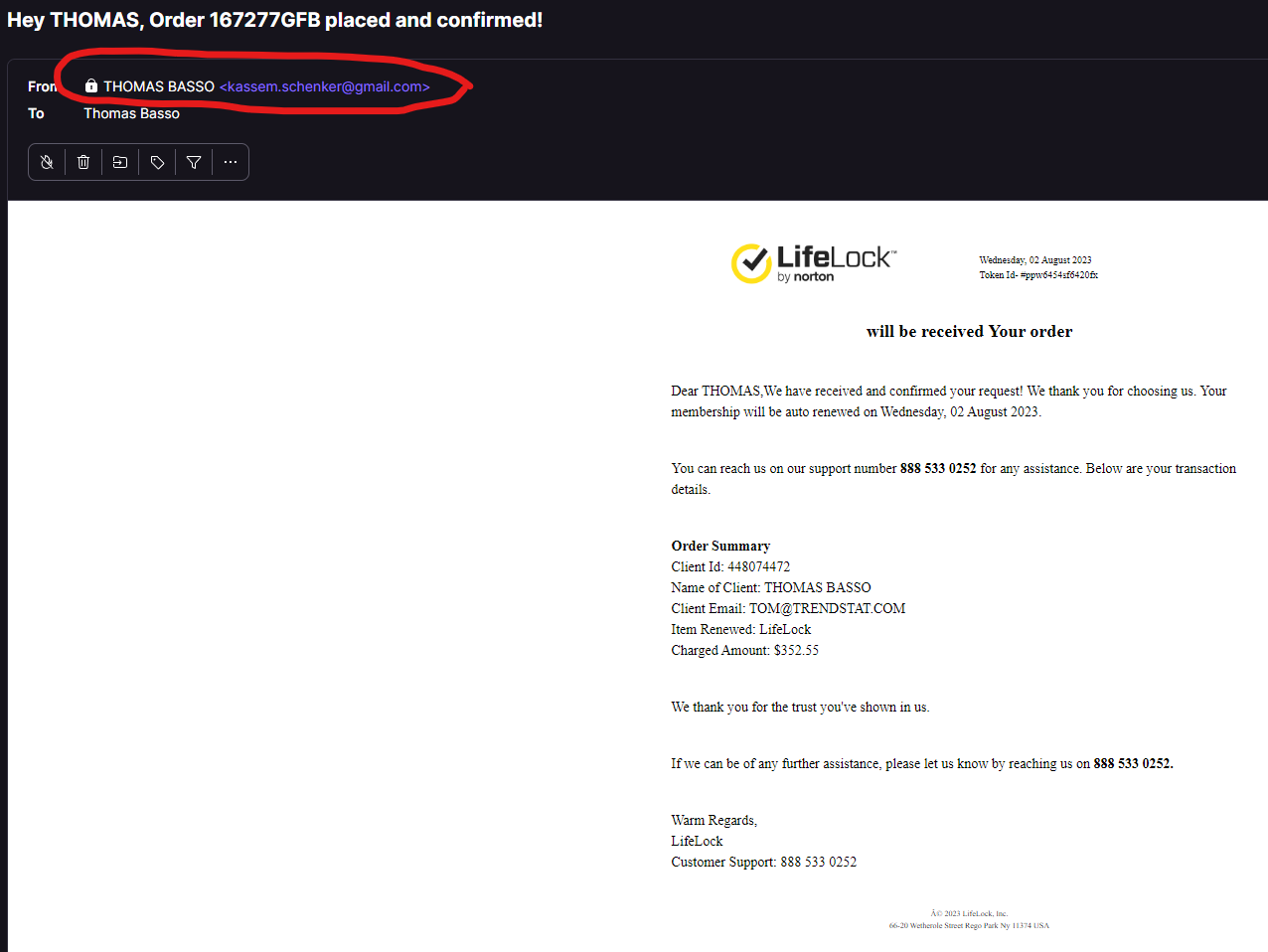Click the footer address Wetherole Street
Viewport: 1268px width, 952px height.
click(x=969, y=925)
